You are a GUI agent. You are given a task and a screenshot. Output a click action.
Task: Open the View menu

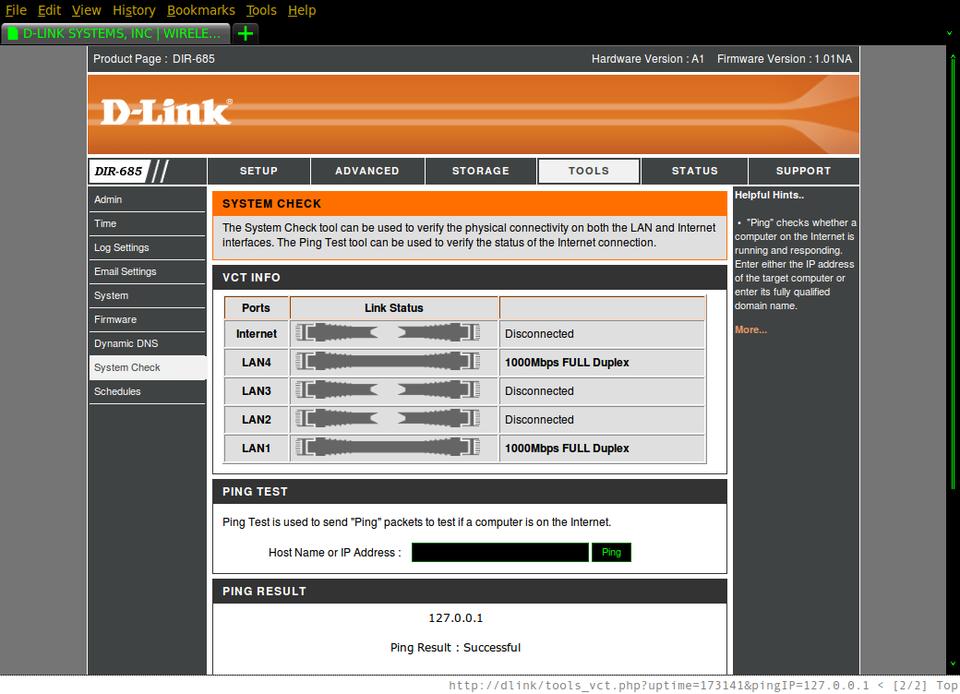coord(86,10)
